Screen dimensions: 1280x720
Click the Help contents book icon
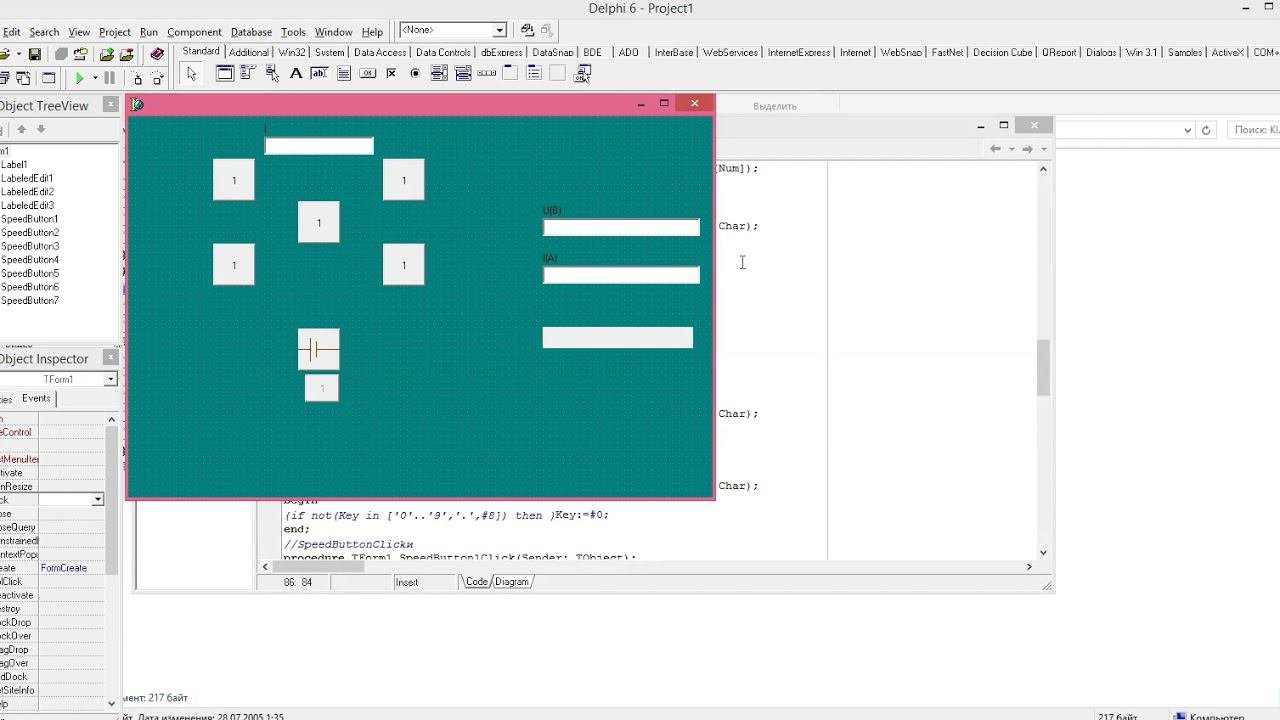(157, 54)
